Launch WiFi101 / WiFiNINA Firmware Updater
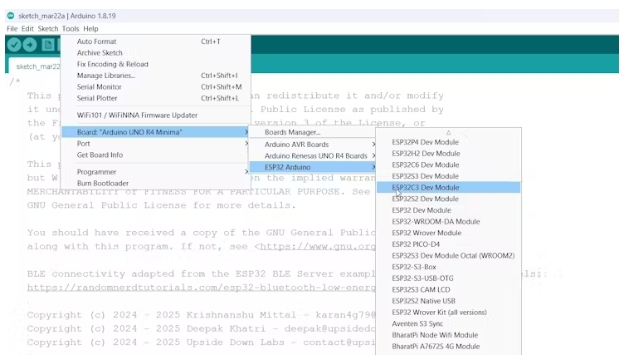 [x=156, y=115]
